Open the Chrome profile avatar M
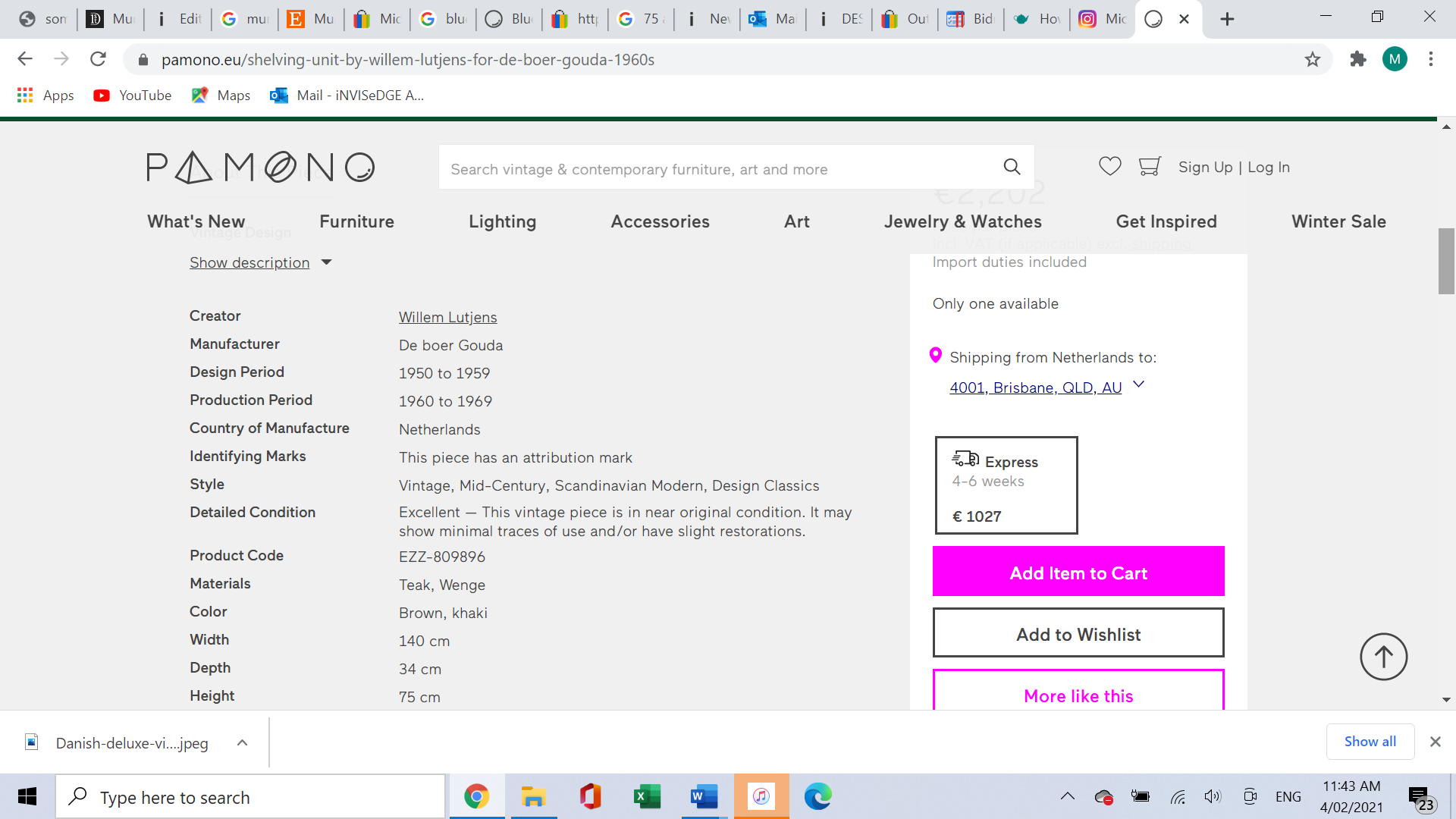The width and height of the screenshot is (1456, 819). click(x=1395, y=59)
